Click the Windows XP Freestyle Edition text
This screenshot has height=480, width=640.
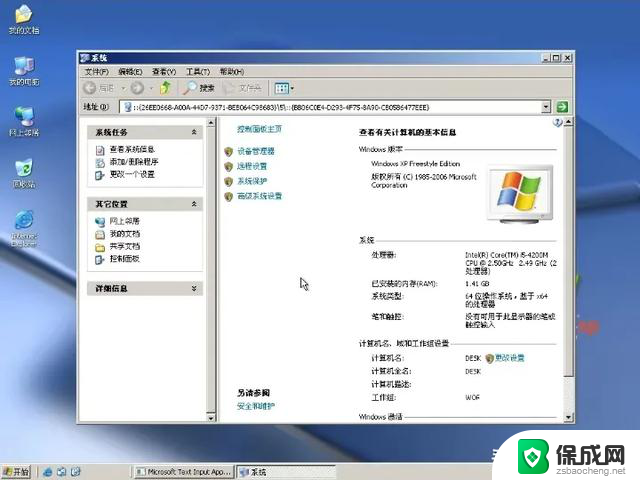click(416, 164)
